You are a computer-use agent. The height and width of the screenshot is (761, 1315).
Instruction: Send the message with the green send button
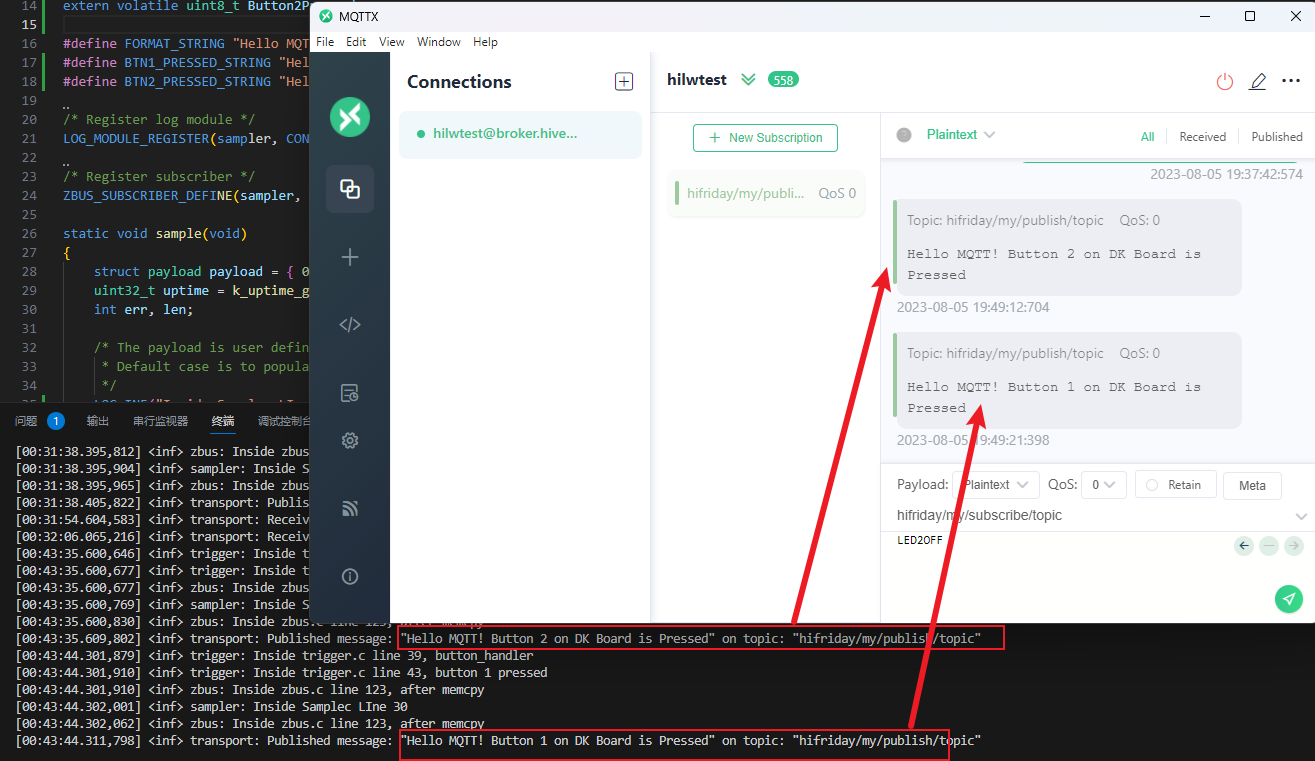coord(1289,599)
